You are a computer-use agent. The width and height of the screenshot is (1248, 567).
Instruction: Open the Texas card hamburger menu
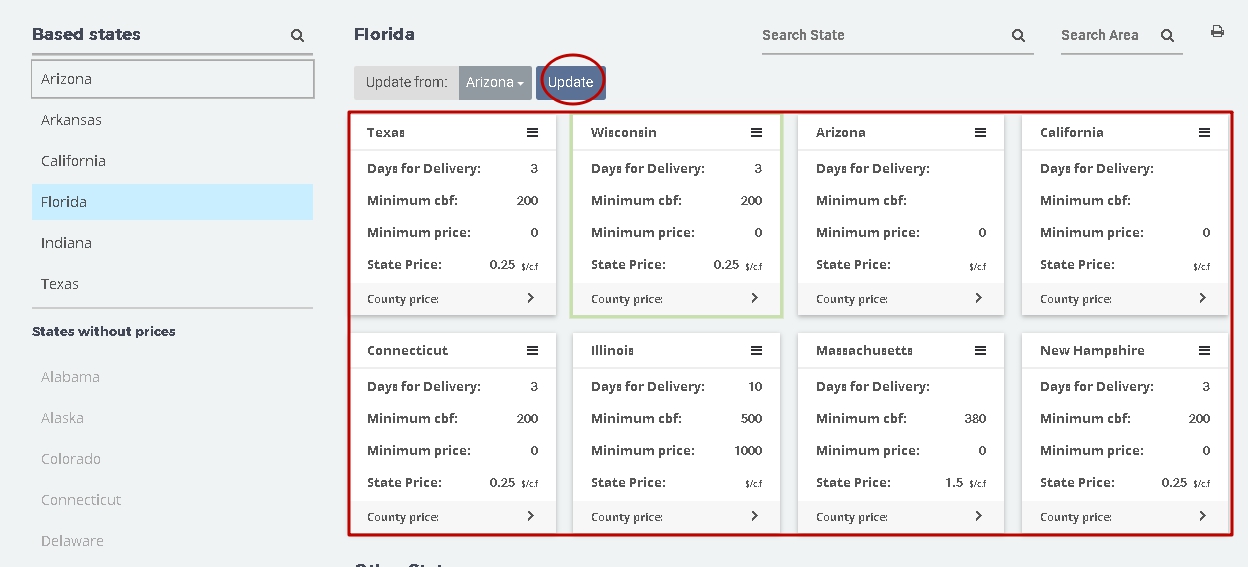click(532, 132)
